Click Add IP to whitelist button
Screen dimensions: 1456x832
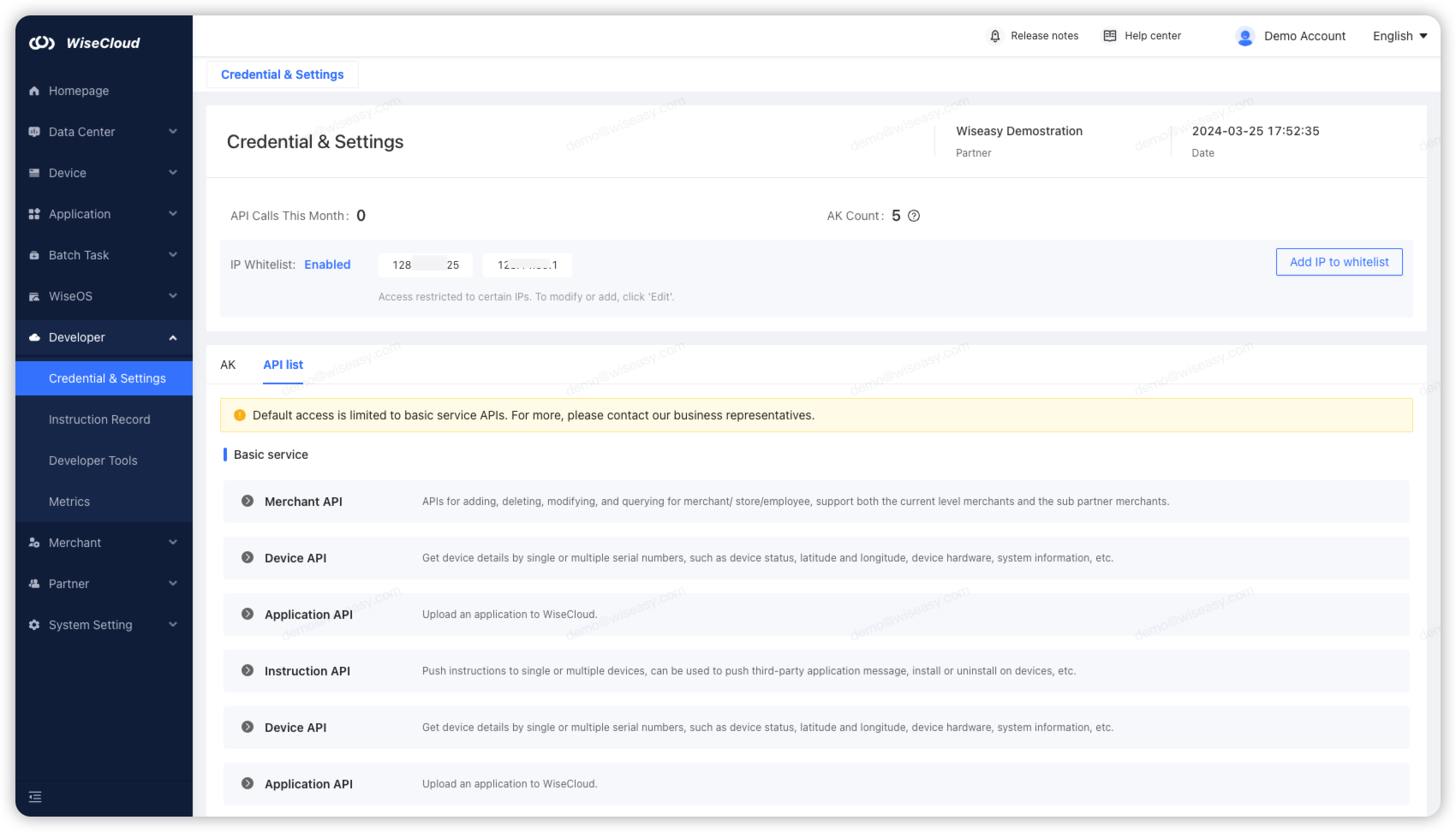1339,262
